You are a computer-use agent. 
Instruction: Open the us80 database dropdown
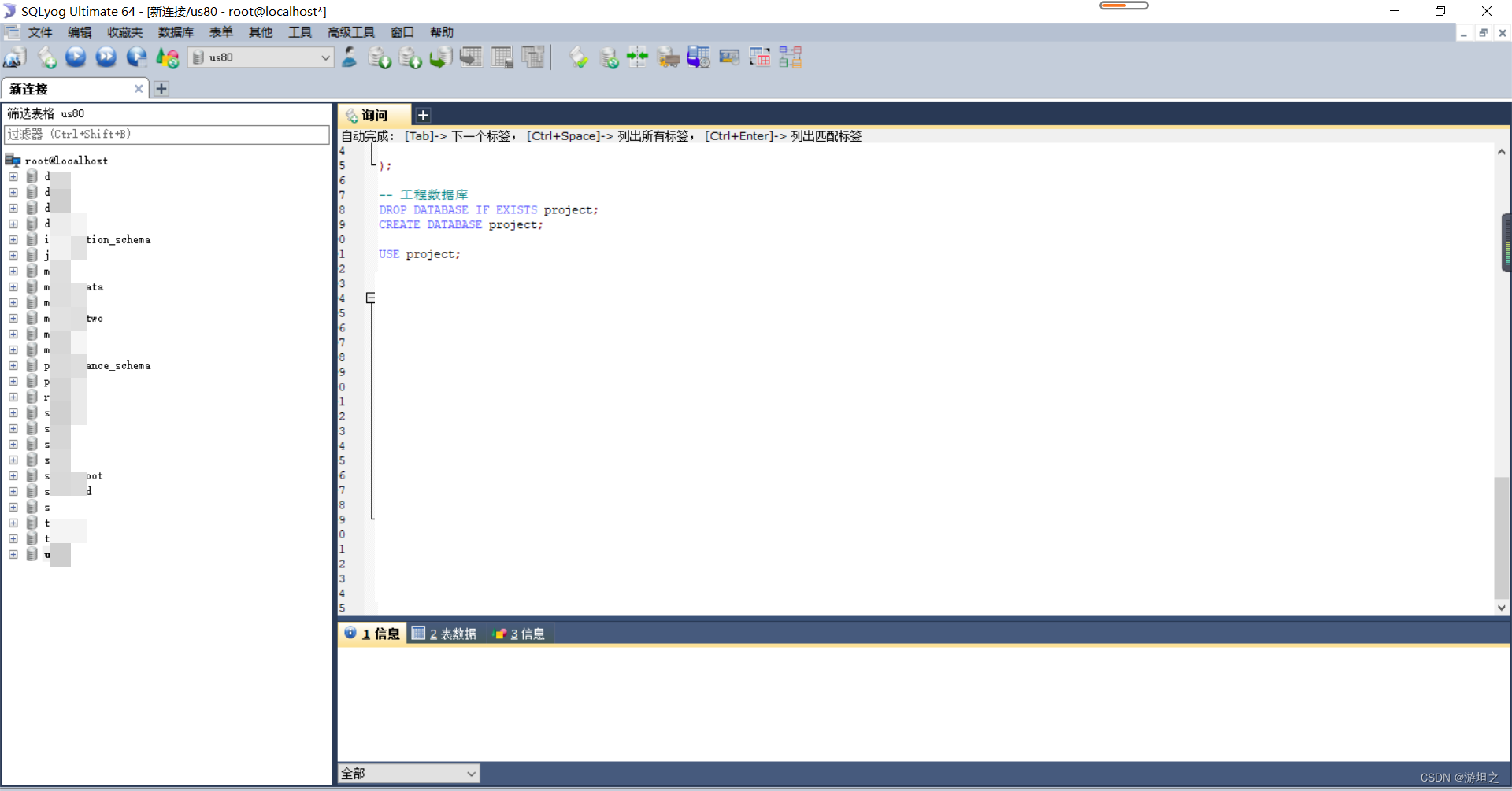325,57
